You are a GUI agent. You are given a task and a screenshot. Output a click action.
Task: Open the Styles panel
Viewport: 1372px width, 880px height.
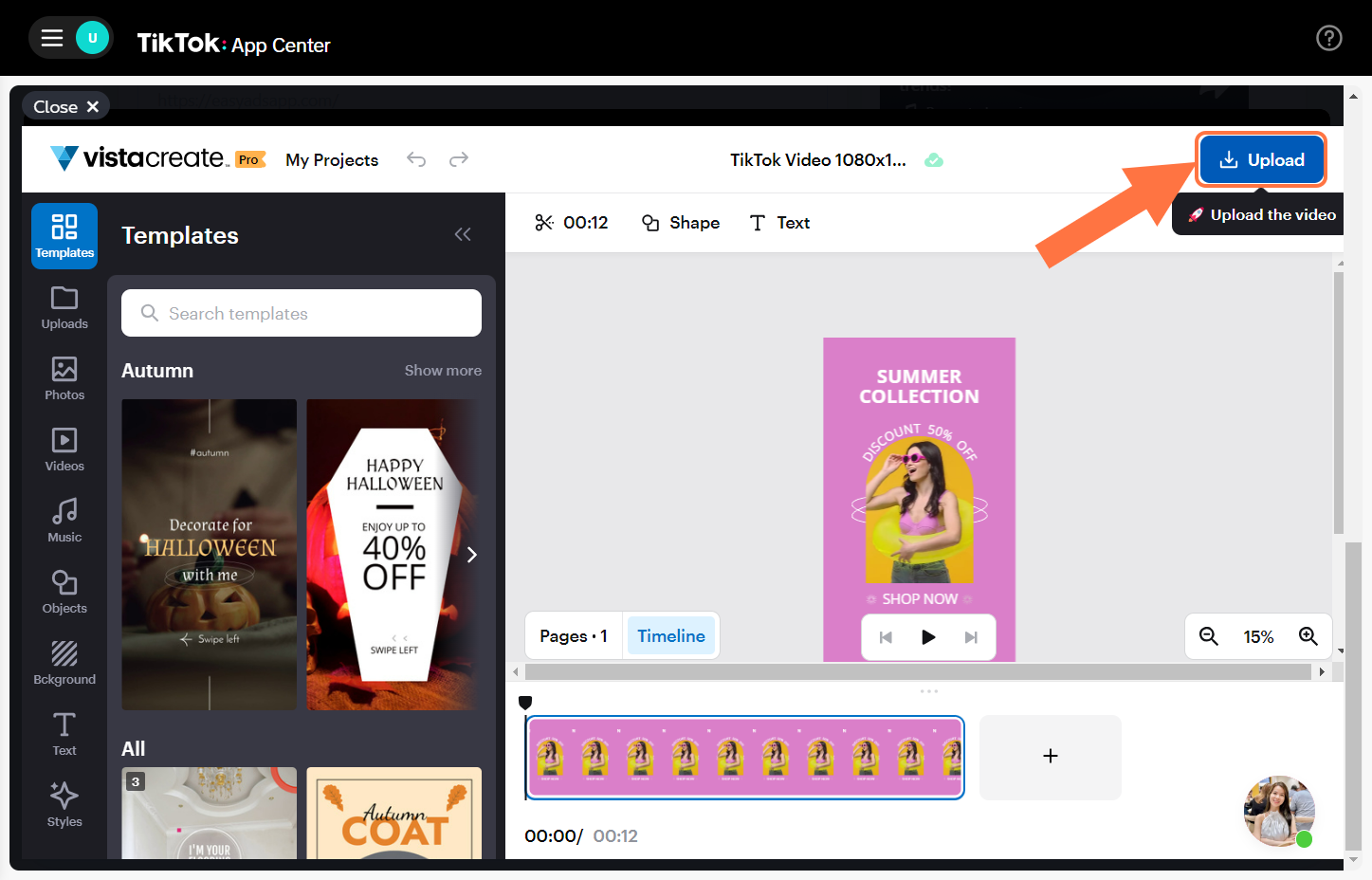[x=64, y=805]
